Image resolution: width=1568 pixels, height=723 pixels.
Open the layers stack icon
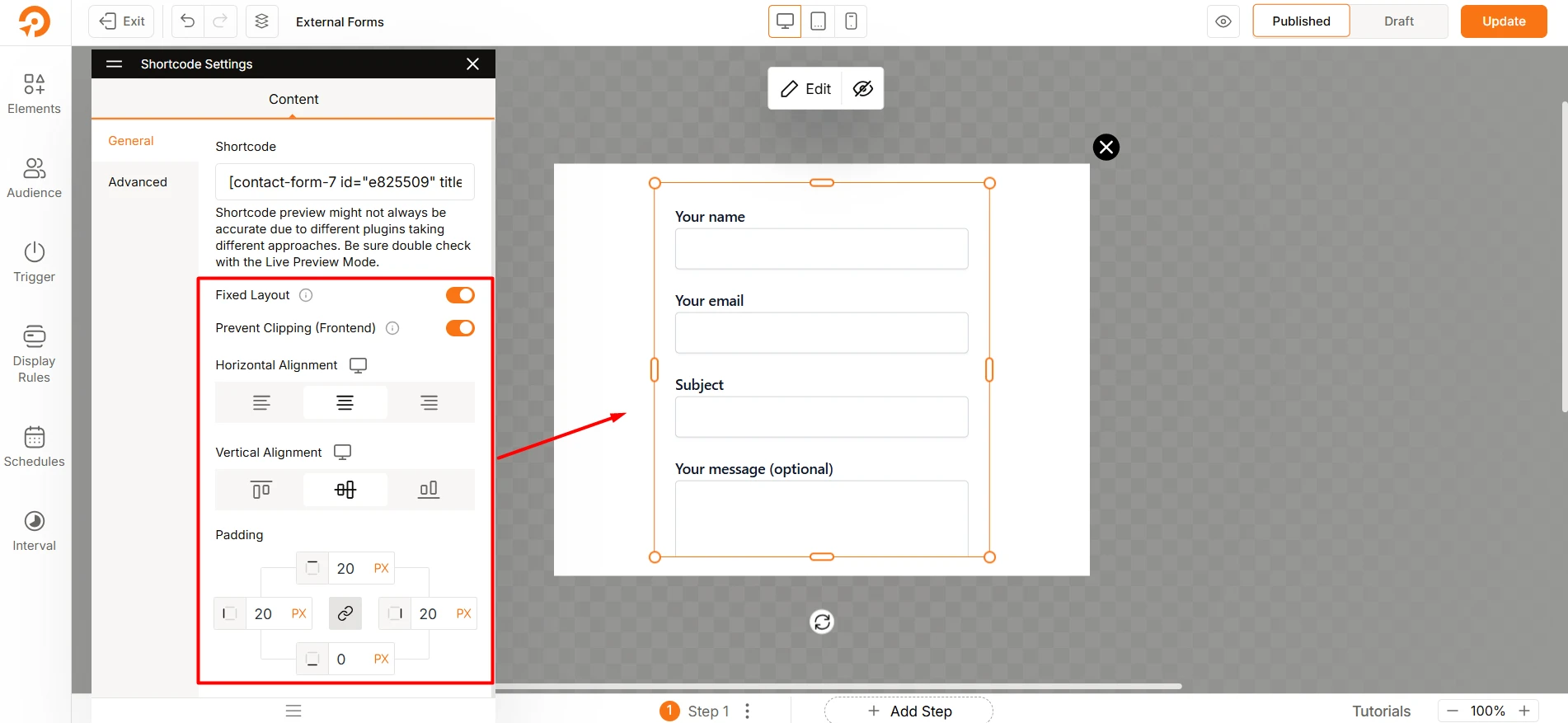[261, 21]
